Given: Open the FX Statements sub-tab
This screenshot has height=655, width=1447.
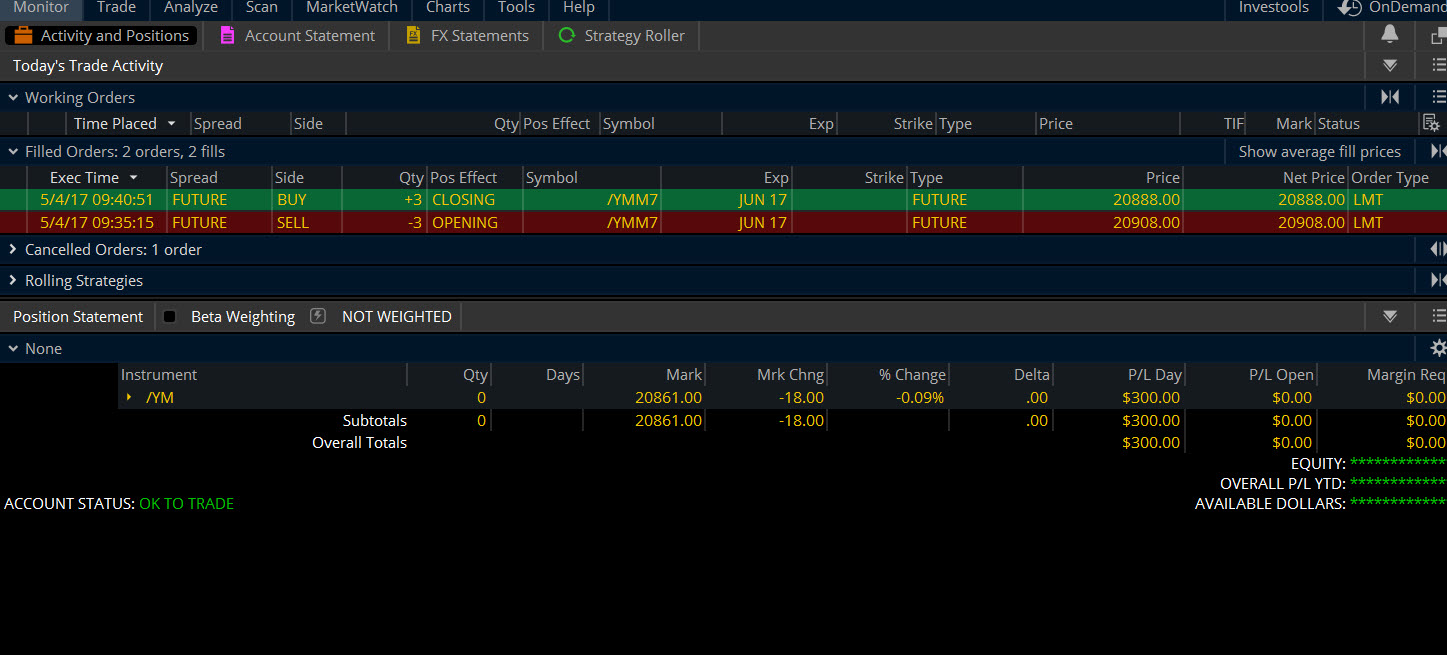Looking at the screenshot, I should click(467, 35).
